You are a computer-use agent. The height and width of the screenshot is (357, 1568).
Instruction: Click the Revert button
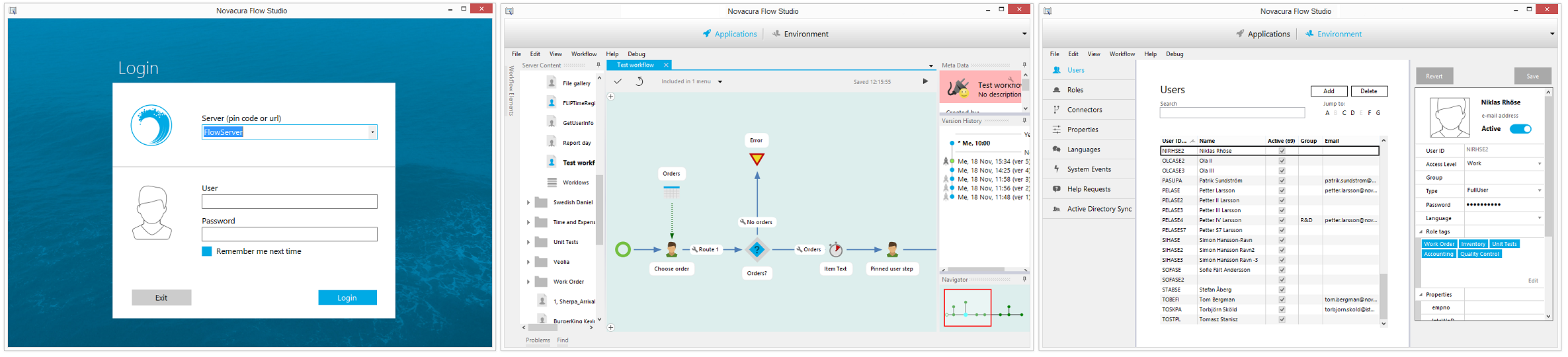(x=1434, y=76)
